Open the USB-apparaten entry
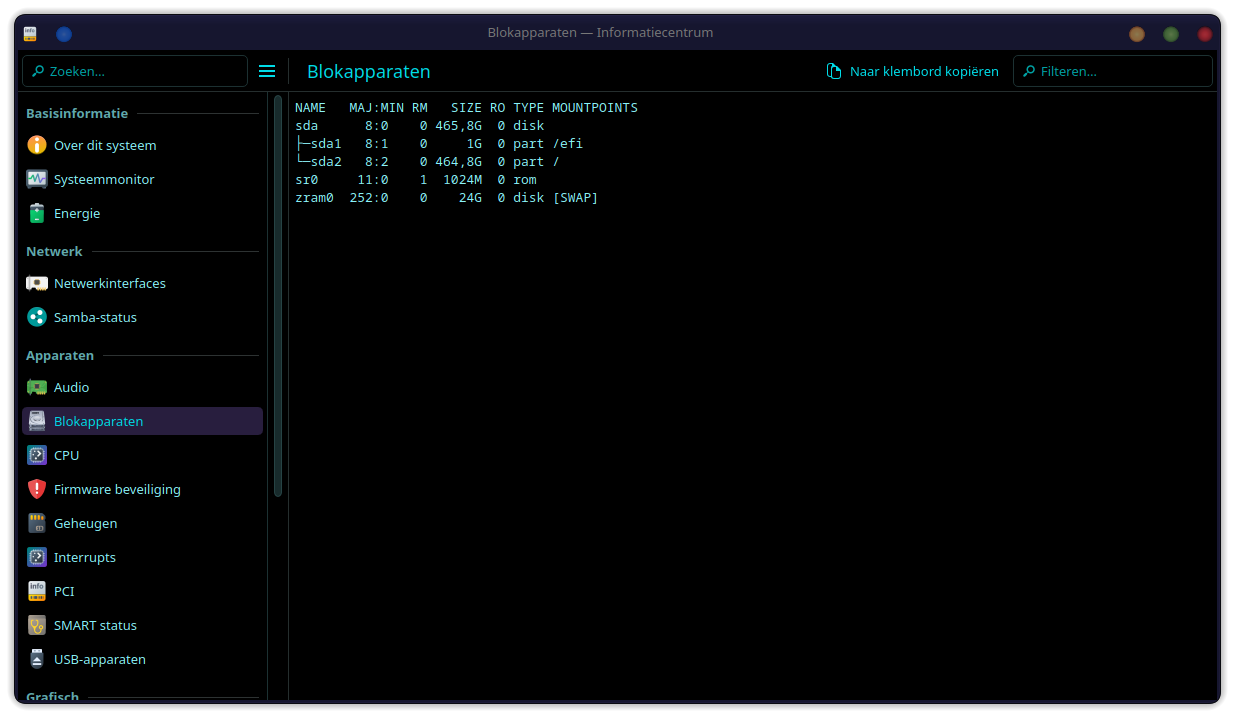Image resolution: width=1235 pixels, height=718 pixels. click(142, 659)
